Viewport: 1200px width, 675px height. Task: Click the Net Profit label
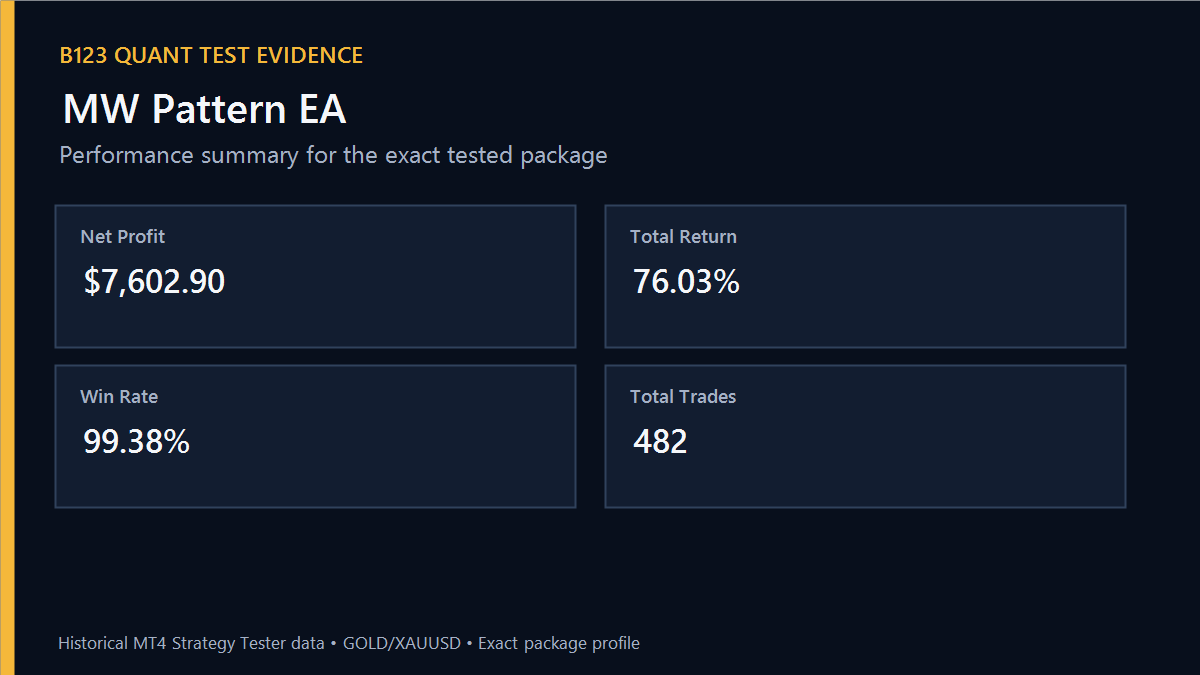(122, 237)
